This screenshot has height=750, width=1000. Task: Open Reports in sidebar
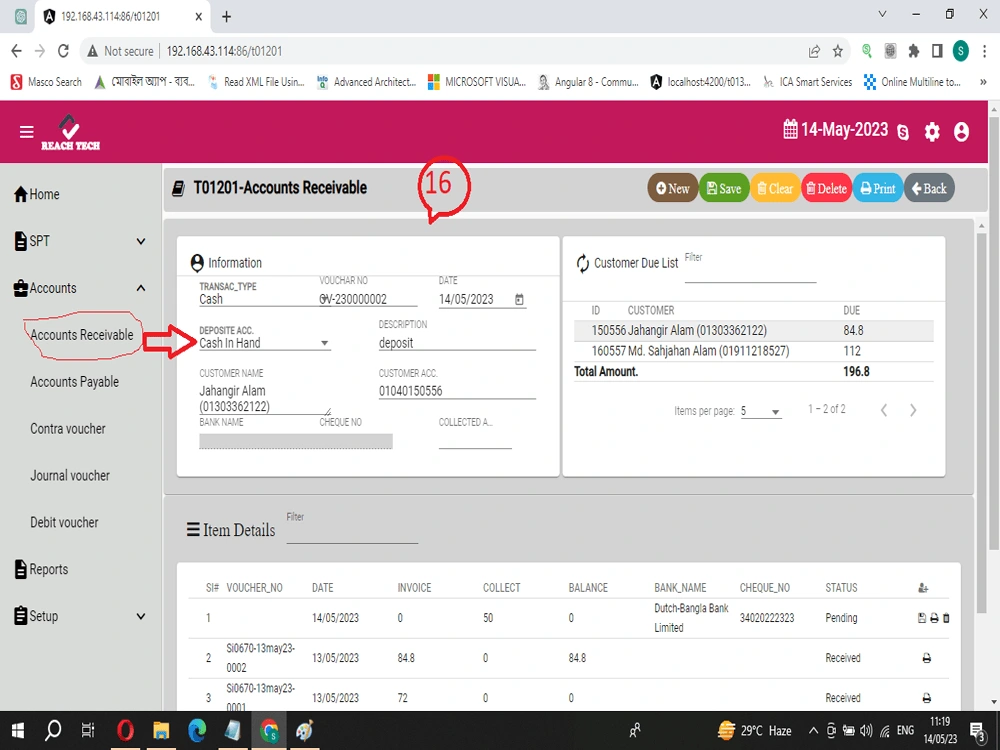pos(41,570)
